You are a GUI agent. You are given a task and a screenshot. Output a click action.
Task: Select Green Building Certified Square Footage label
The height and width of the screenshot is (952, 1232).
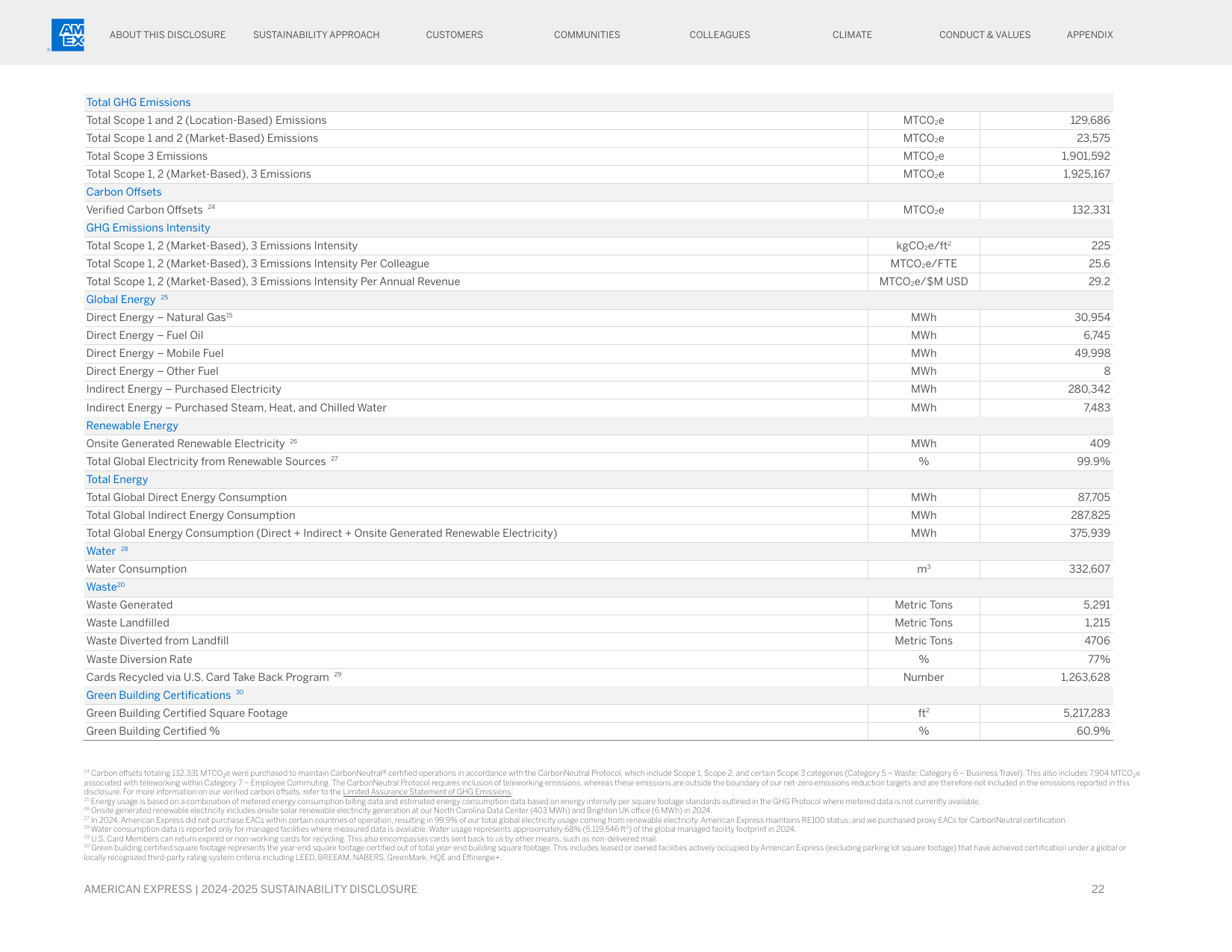(x=187, y=713)
